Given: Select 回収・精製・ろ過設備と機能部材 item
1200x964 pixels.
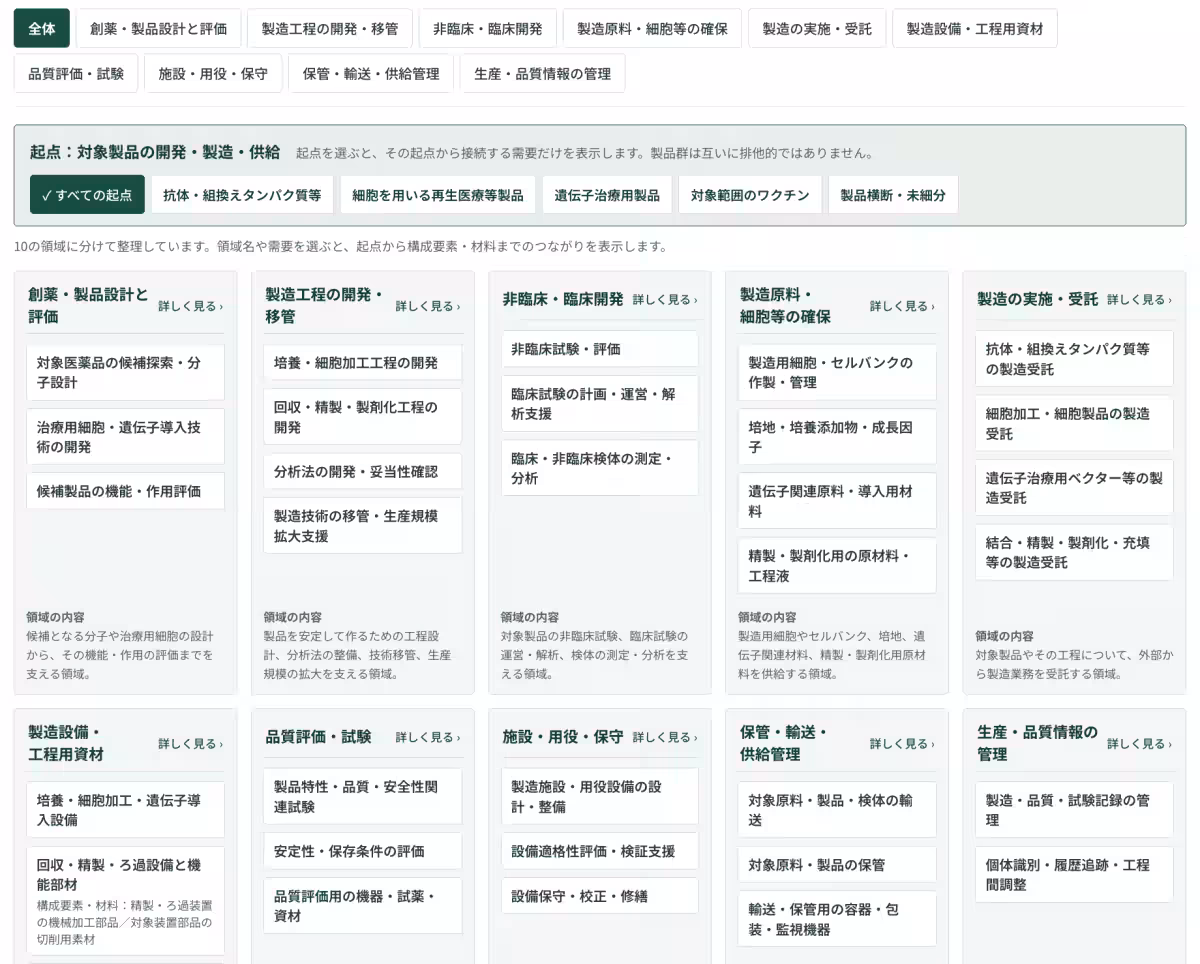Looking at the screenshot, I should tap(126, 901).
